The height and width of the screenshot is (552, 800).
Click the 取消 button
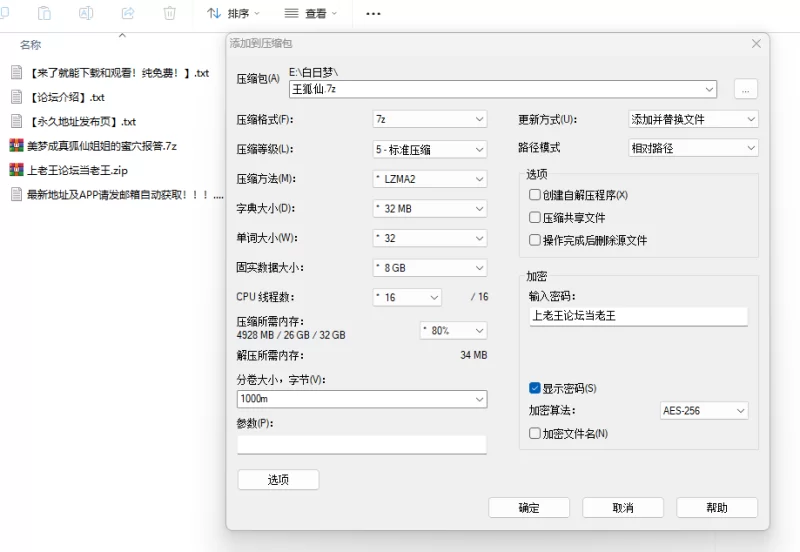(623, 508)
